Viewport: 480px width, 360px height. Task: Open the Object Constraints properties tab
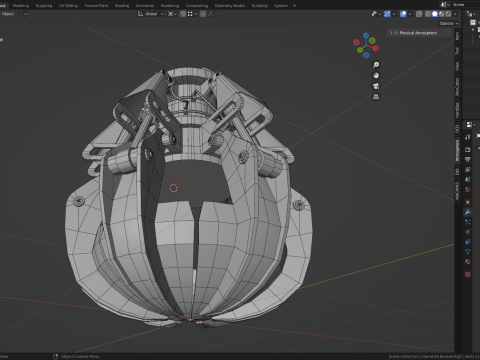pyautogui.click(x=468, y=242)
